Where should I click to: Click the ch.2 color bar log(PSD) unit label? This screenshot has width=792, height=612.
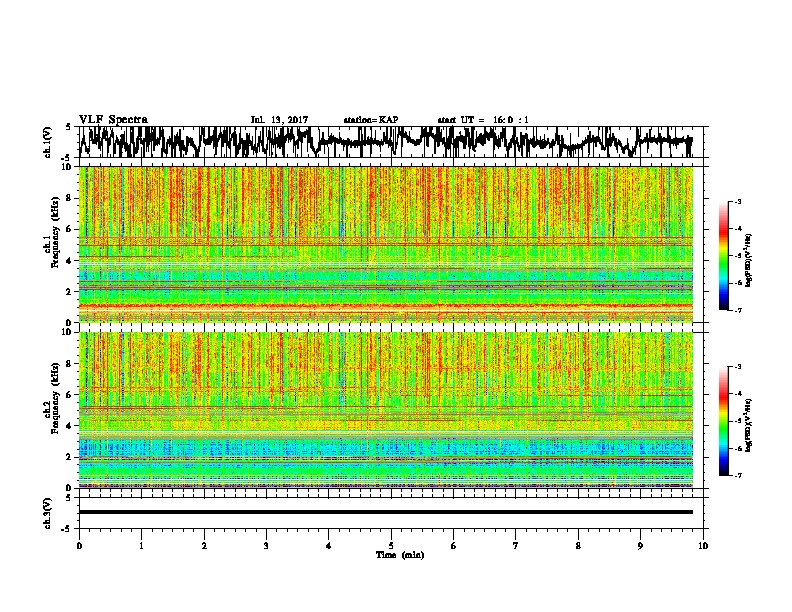click(x=749, y=426)
